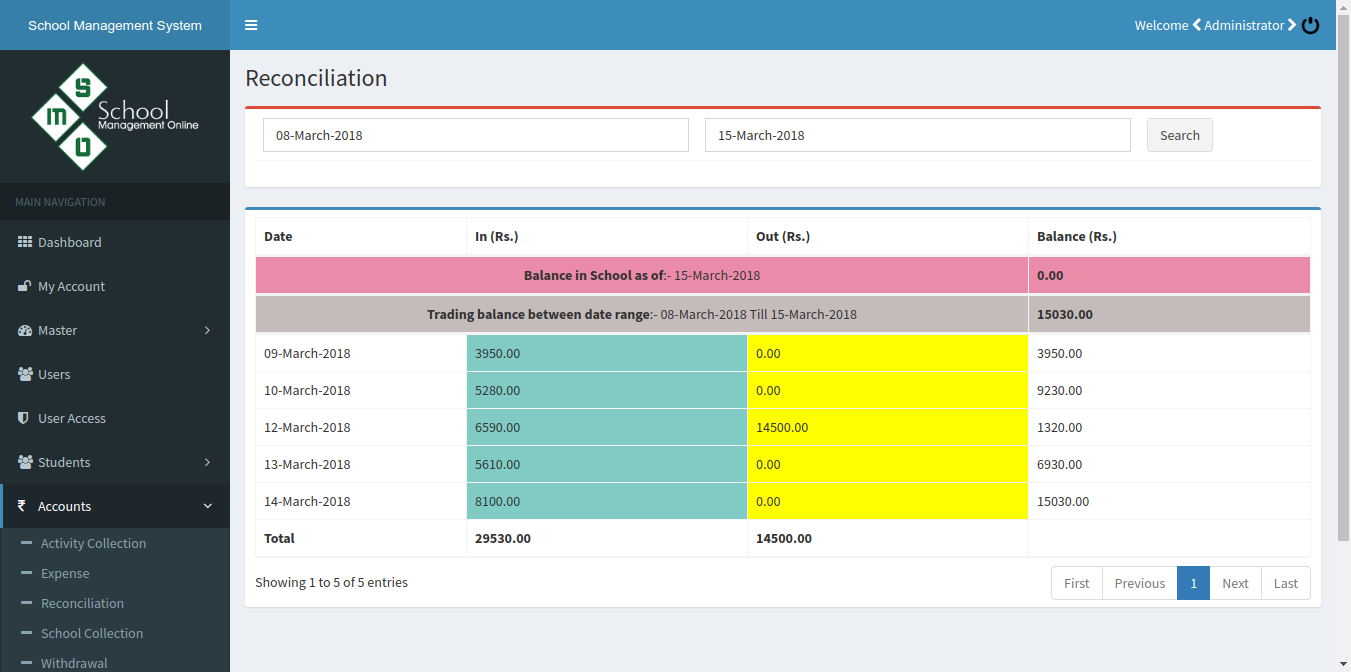Click the 8100.00 In amount cell
The height and width of the screenshot is (672, 1351).
coord(607,501)
